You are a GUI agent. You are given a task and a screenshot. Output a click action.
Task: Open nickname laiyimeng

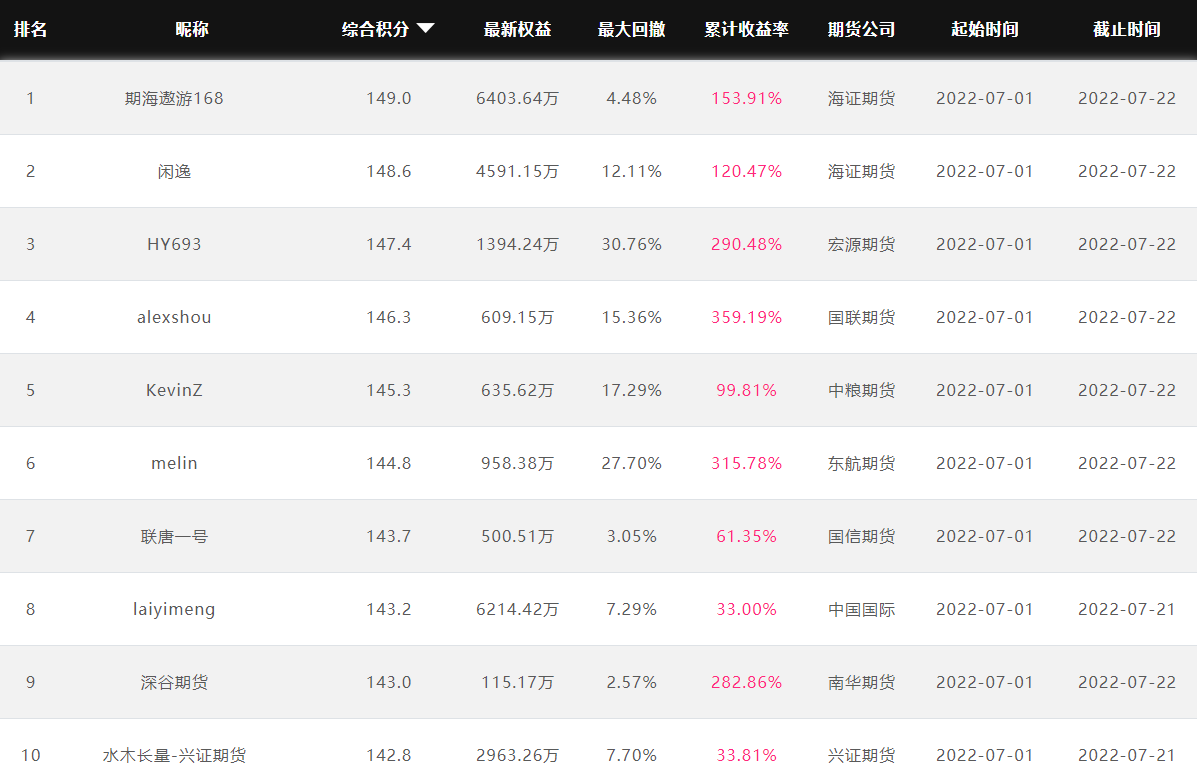coord(174,609)
